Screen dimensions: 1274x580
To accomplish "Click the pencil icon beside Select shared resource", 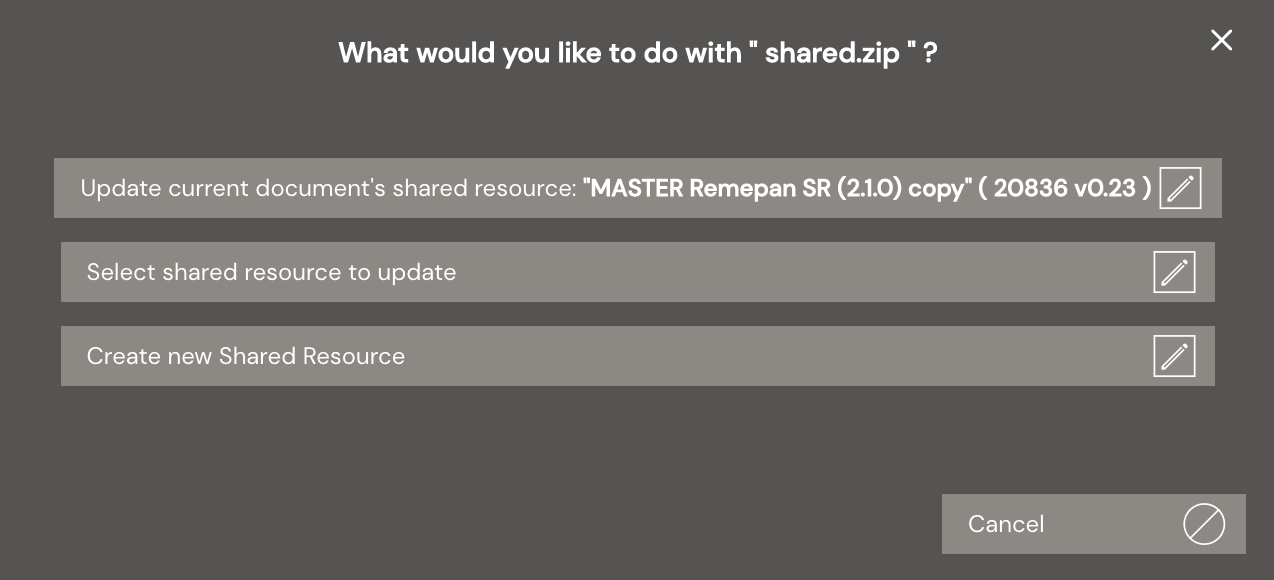I will (1174, 272).
